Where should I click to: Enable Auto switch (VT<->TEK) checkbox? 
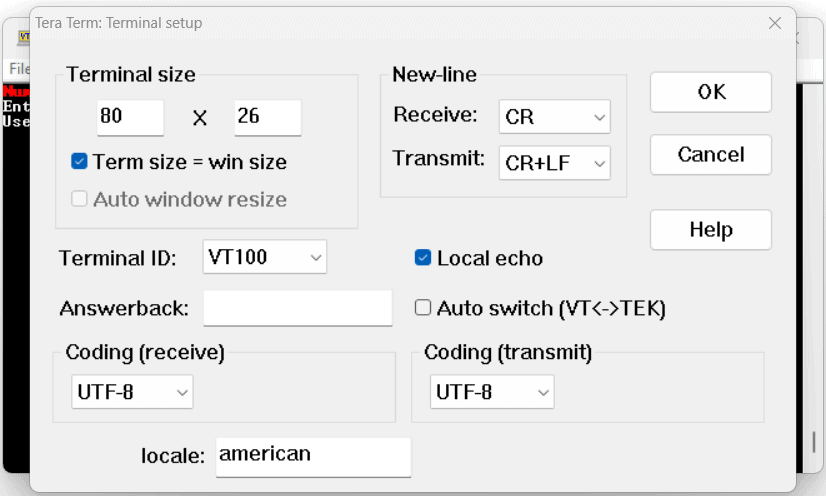pyautogui.click(x=423, y=308)
